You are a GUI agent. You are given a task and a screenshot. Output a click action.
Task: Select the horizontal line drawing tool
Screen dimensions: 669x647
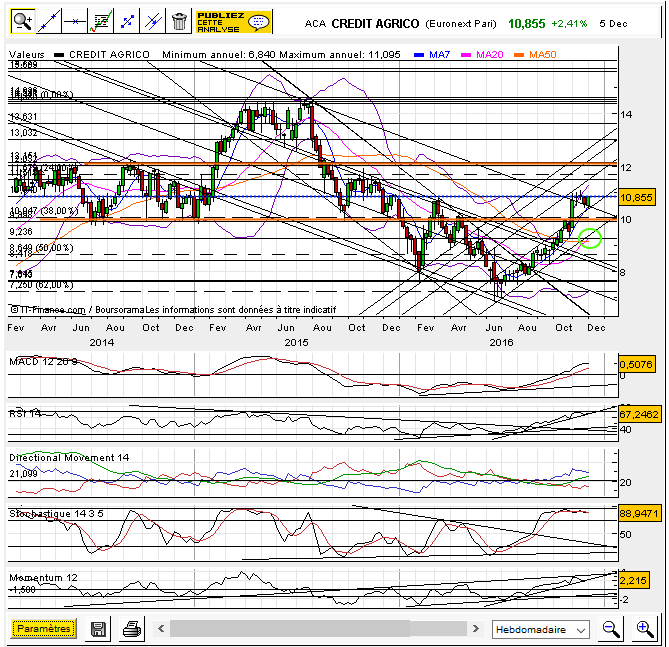tap(73, 20)
